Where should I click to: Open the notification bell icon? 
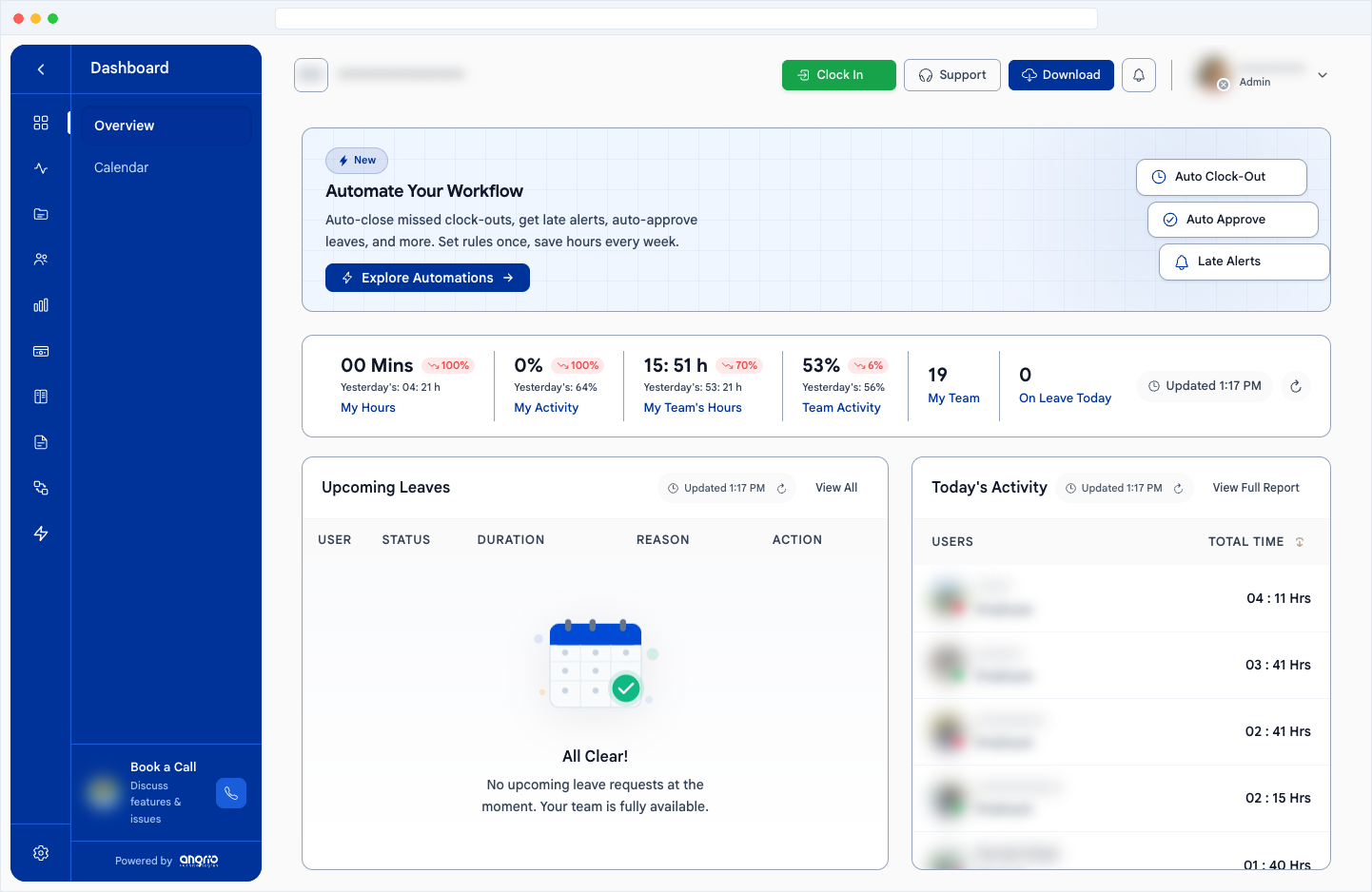pos(1138,74)
